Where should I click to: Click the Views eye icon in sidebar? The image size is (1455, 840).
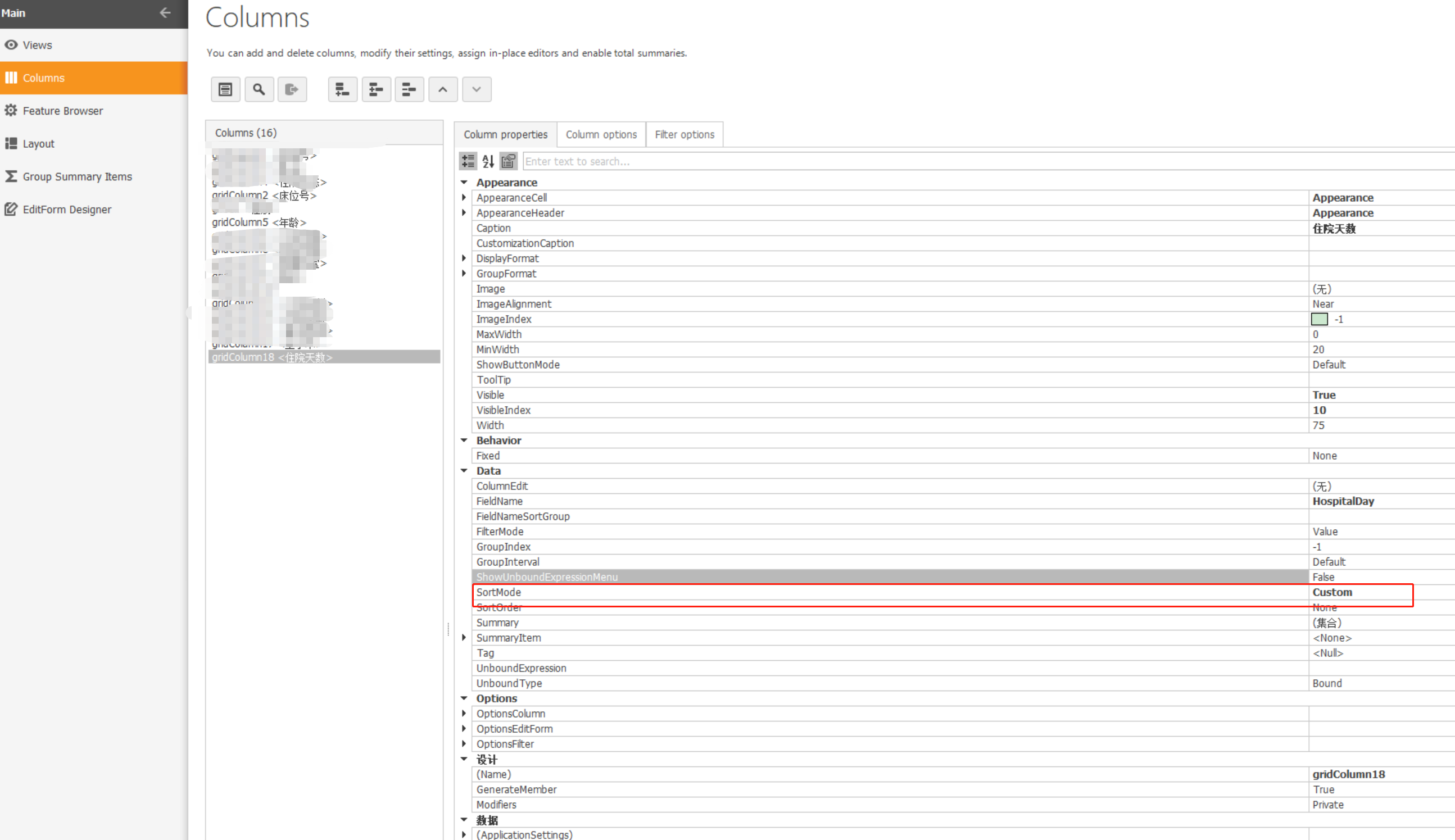click(11, 45)
